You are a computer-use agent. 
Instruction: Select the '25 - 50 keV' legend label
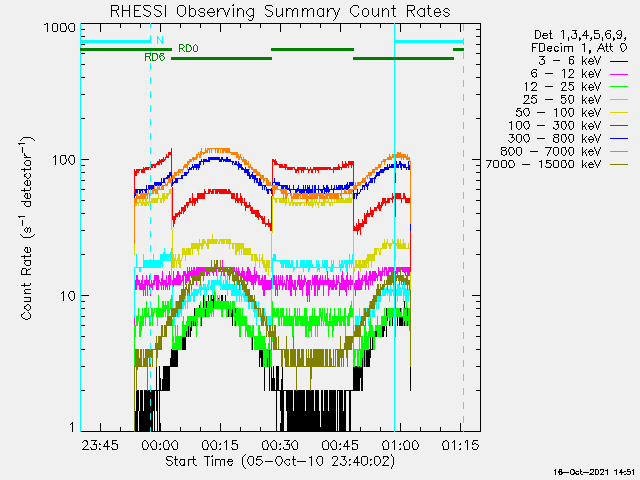(x=562, y=100)
